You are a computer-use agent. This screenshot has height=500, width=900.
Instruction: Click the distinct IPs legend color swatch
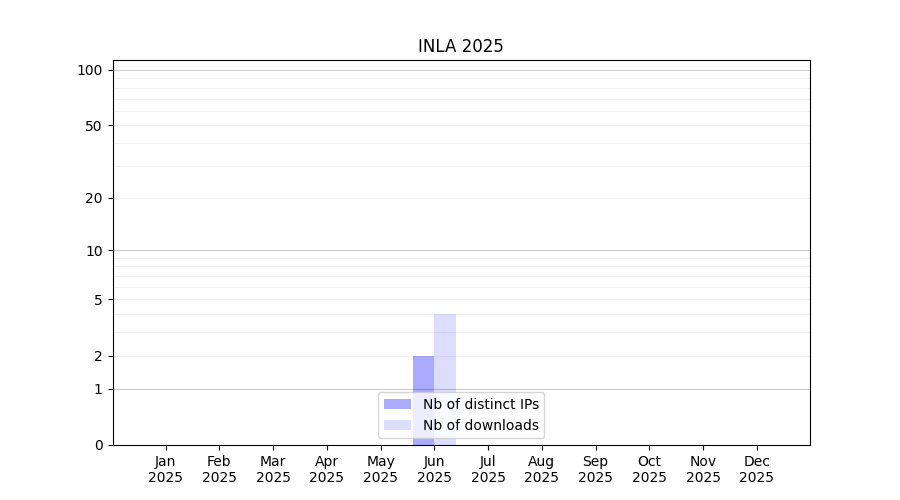click(x=397, y=404)
